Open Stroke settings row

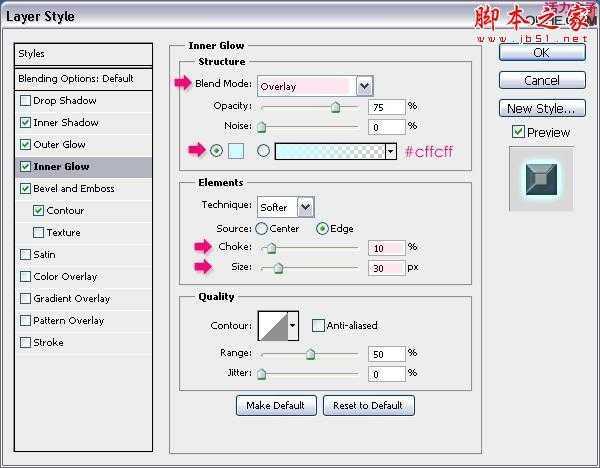coord(83,342)
